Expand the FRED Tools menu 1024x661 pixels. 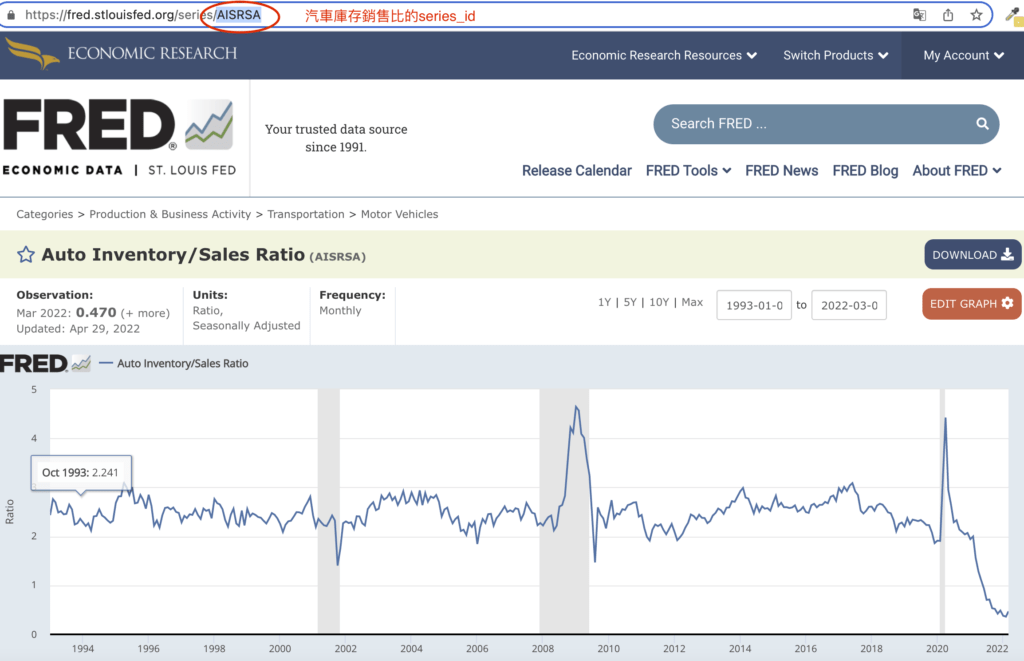tap(688, 171)
